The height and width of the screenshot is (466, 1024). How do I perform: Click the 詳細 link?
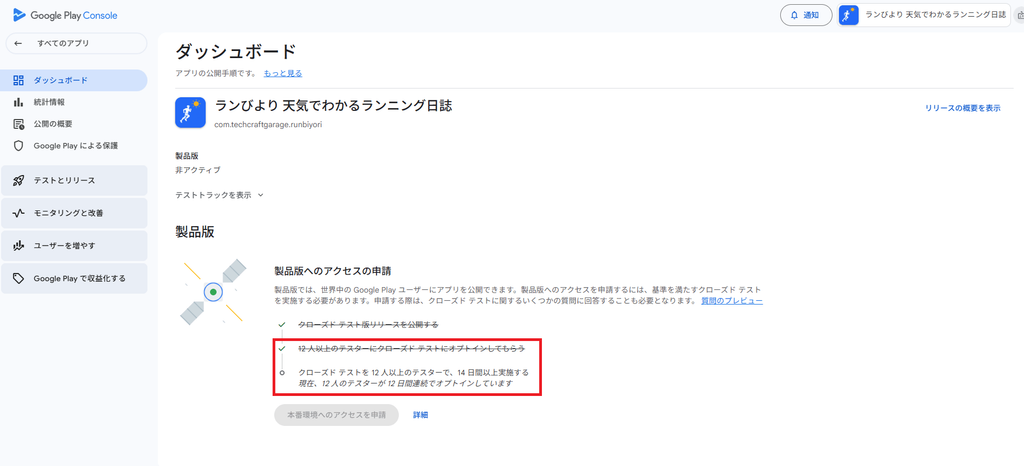421,415
